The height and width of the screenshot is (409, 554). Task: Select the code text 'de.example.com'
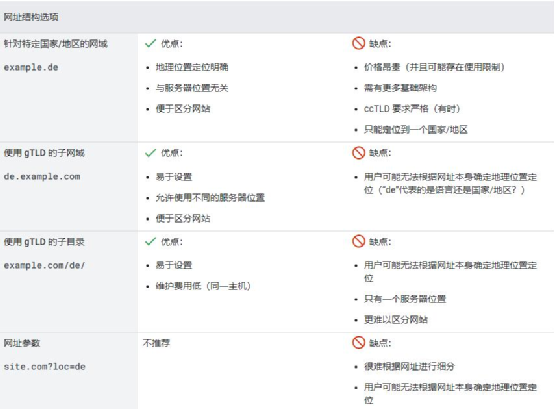[42, 176]
